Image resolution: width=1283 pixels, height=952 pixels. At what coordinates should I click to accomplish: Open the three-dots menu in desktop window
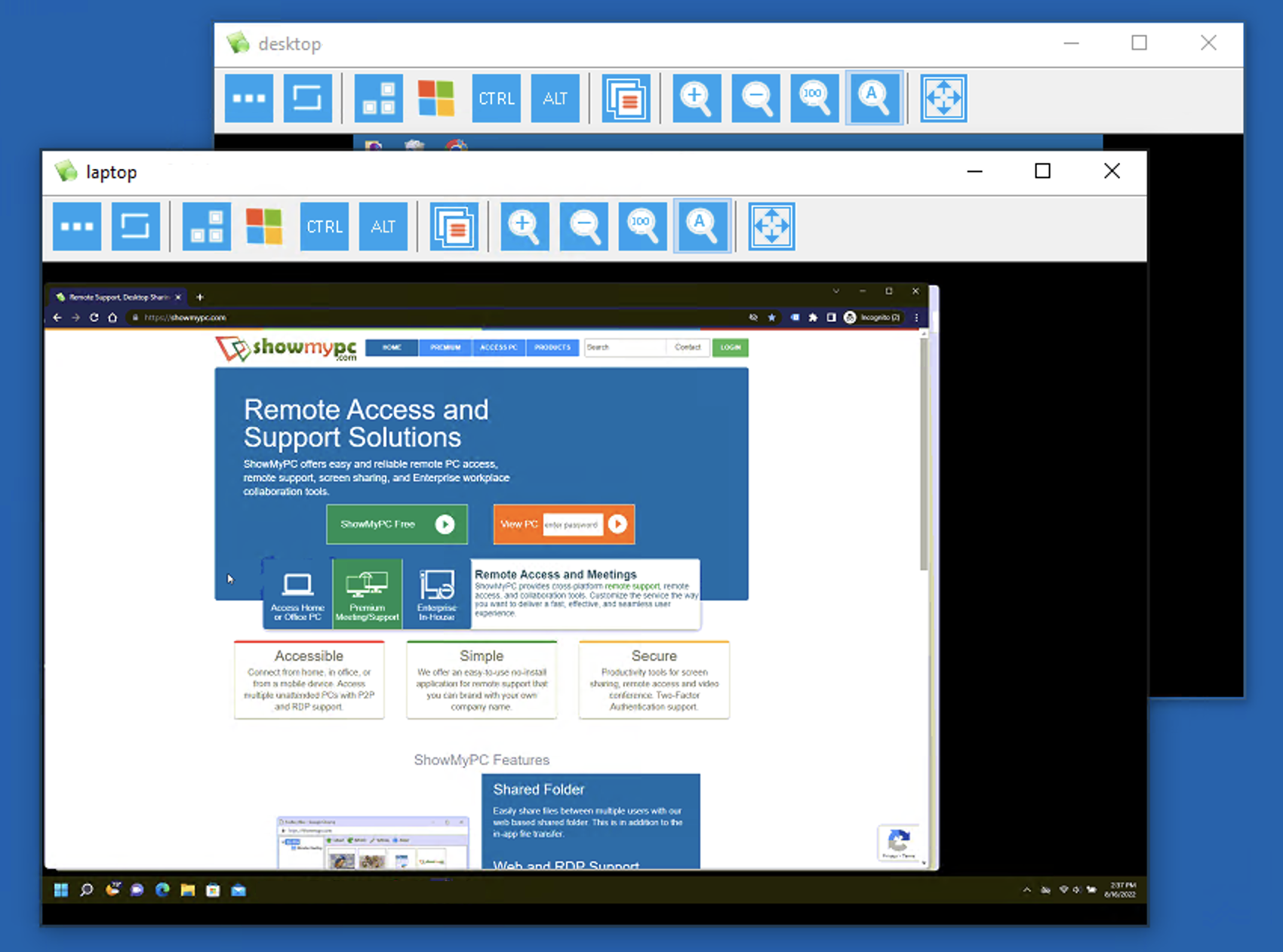click(x=249, y=98)
